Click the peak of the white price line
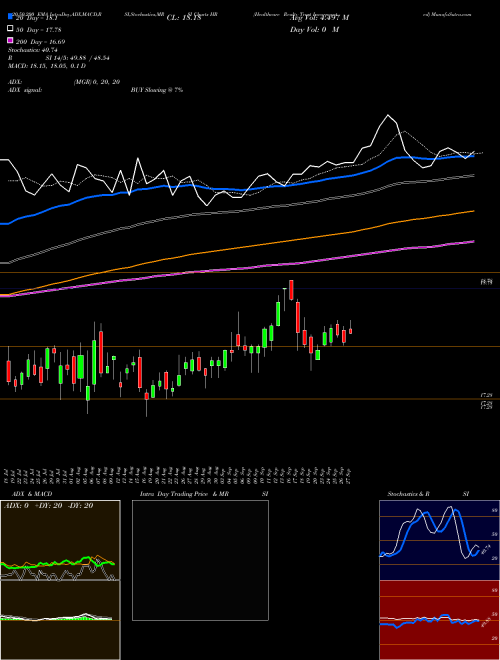Screen dimensions: 500x660 point(388,115)
